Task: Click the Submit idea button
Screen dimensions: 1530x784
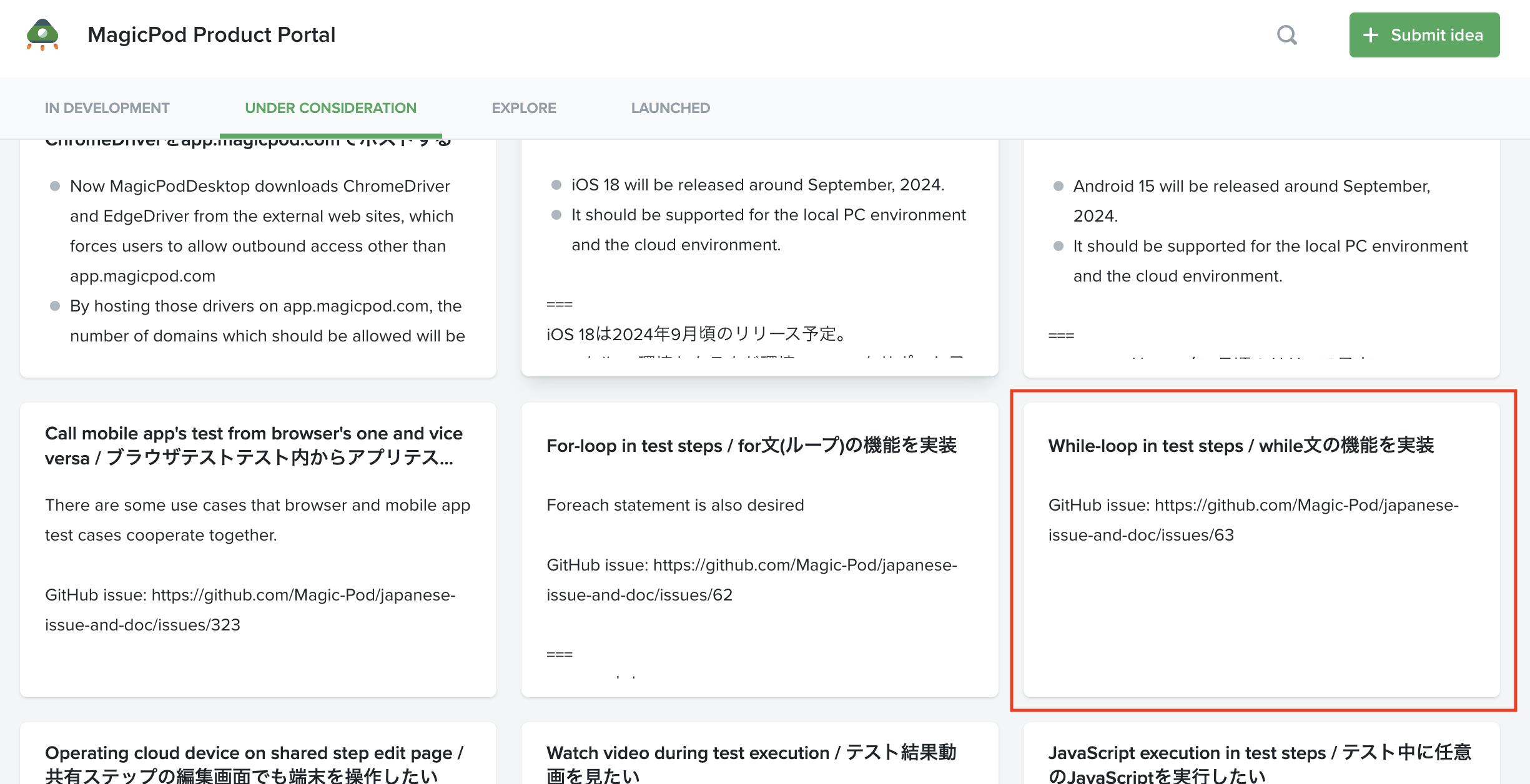Action: coord(1424,34)
